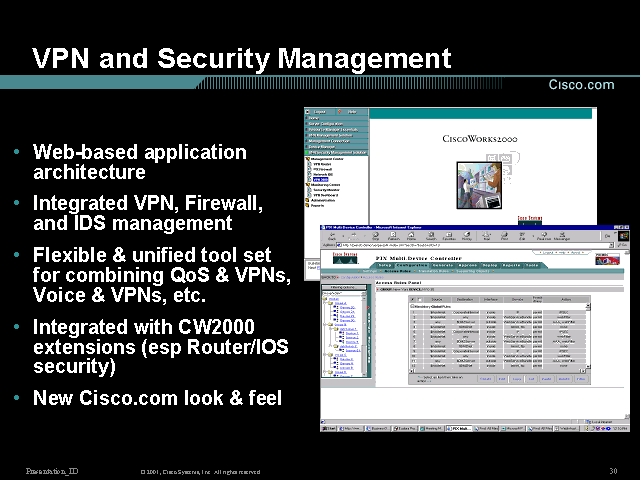Switch to the Reports tab
The image size is (640, 480).
click(510, 265)
